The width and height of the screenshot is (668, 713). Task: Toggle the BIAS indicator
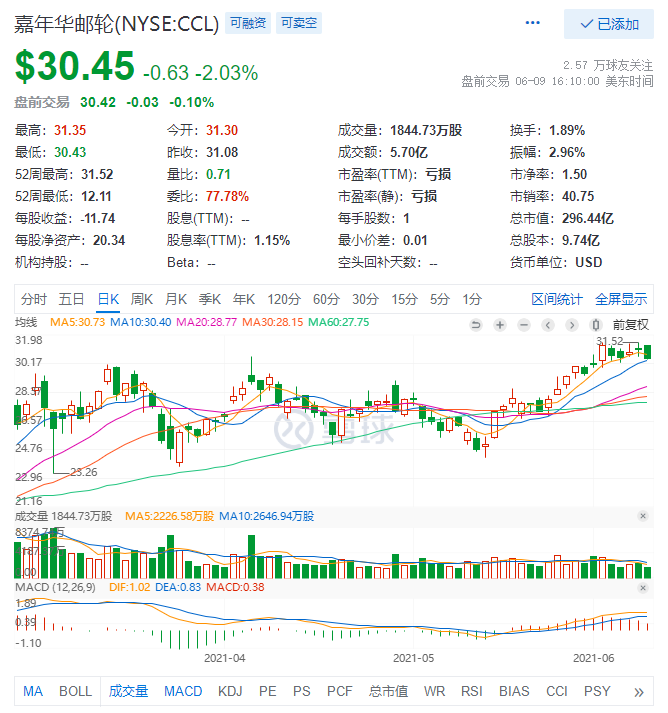coord(514,691)
